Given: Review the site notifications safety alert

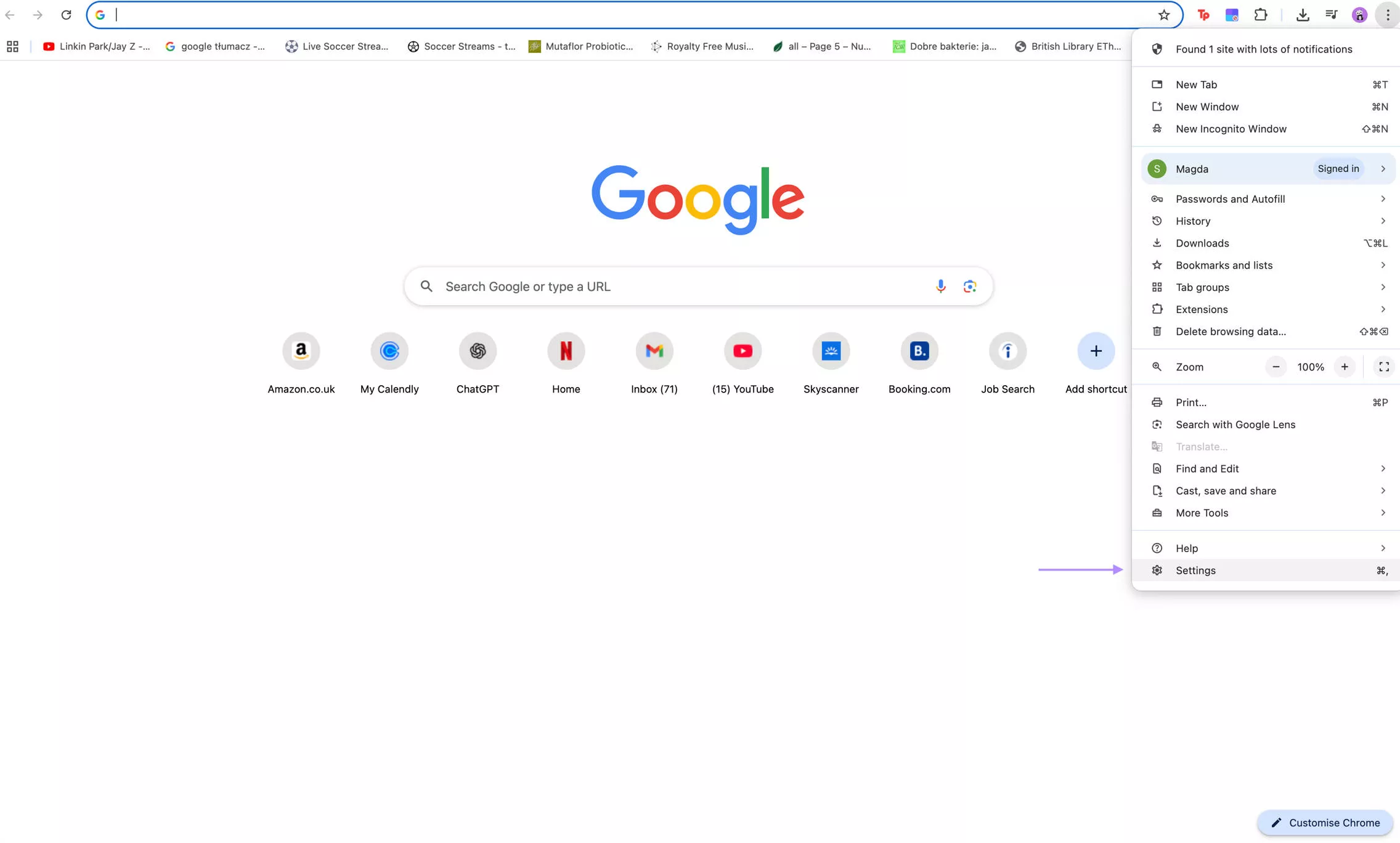Looking at the screenshot, I should (1268, 49).
